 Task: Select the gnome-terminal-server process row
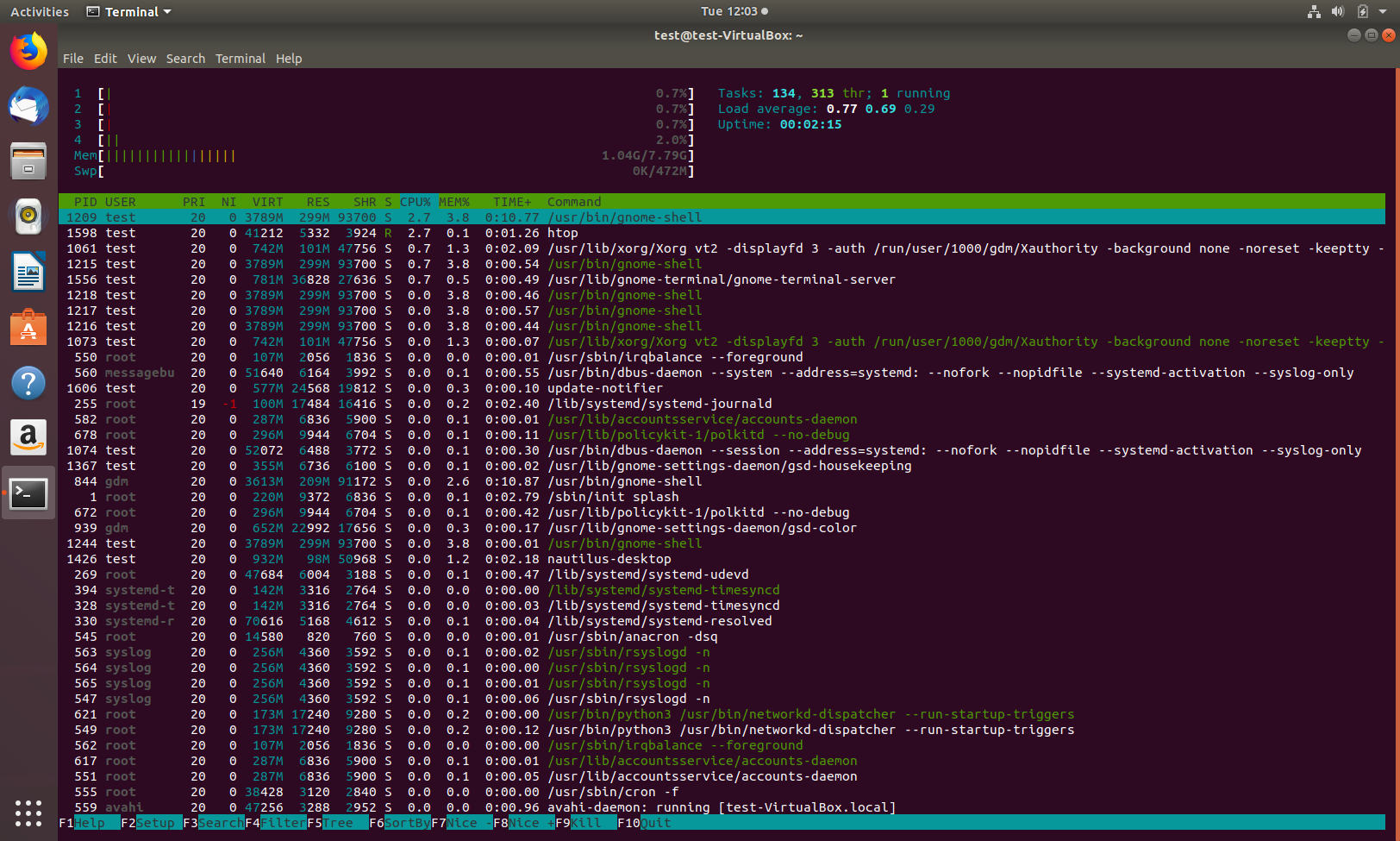722,279
